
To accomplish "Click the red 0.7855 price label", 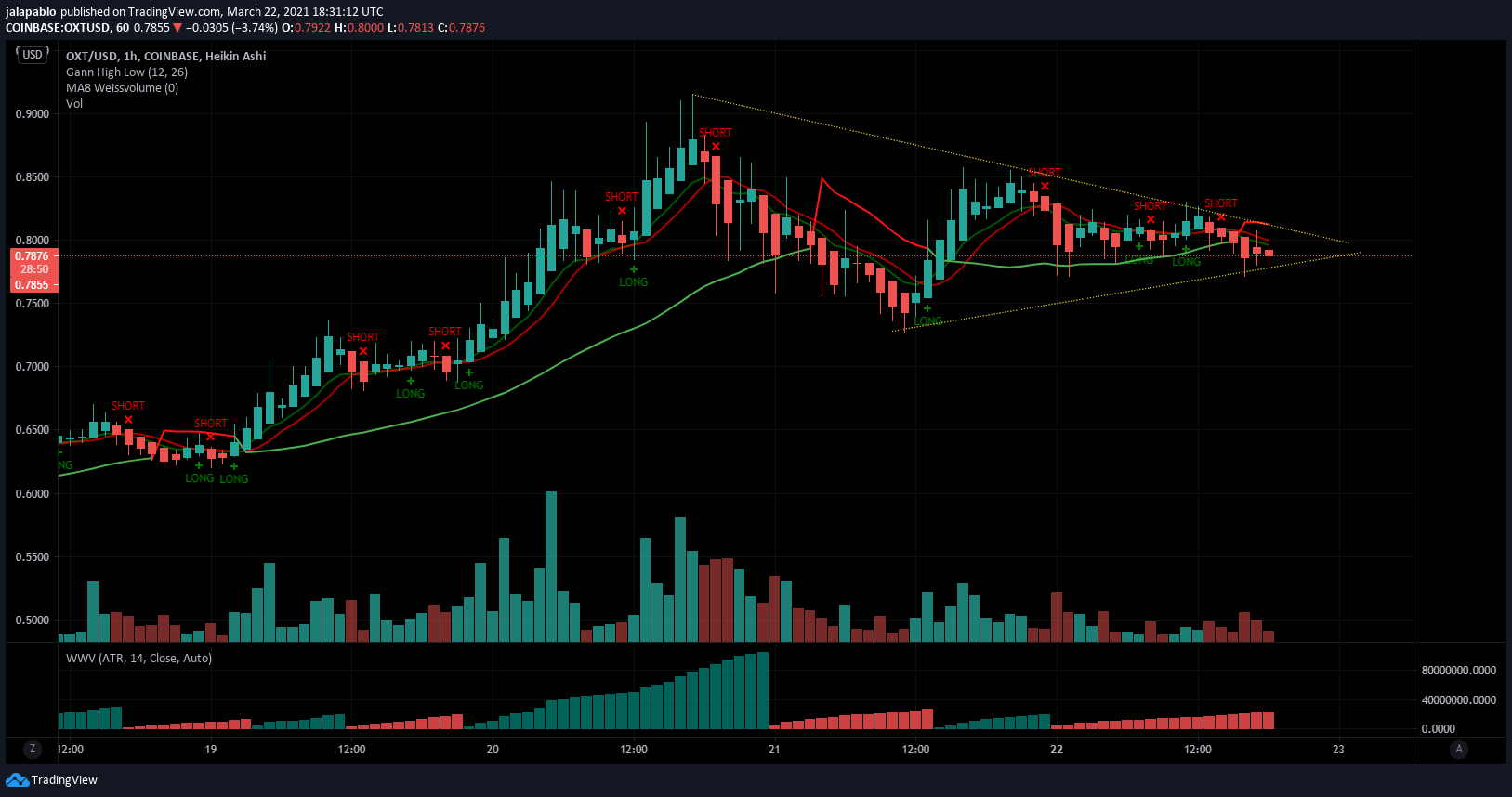I will 34,284.
